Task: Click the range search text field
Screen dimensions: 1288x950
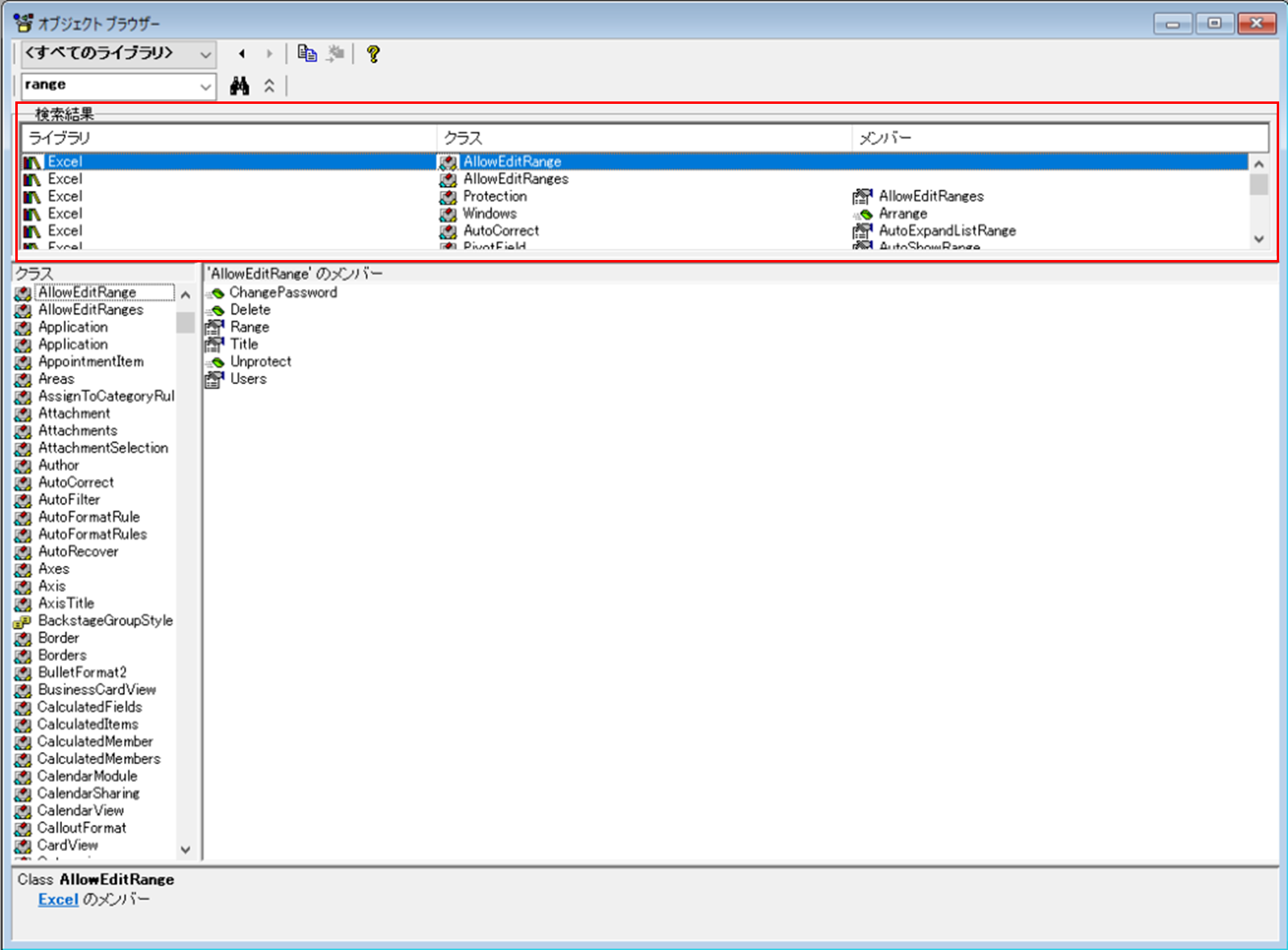Action: [x=109, y=85]
